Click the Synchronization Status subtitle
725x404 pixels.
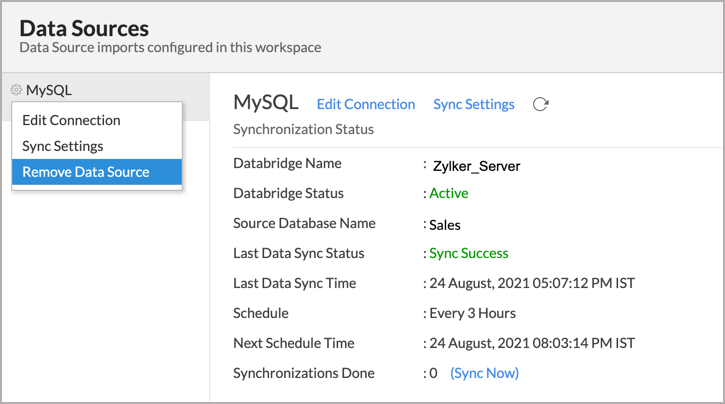tap(303, 129)
